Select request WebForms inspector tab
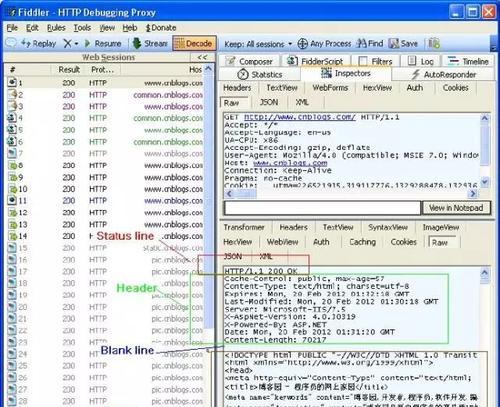The height and width of the screenshot is (407, 500). coord(330,88)
